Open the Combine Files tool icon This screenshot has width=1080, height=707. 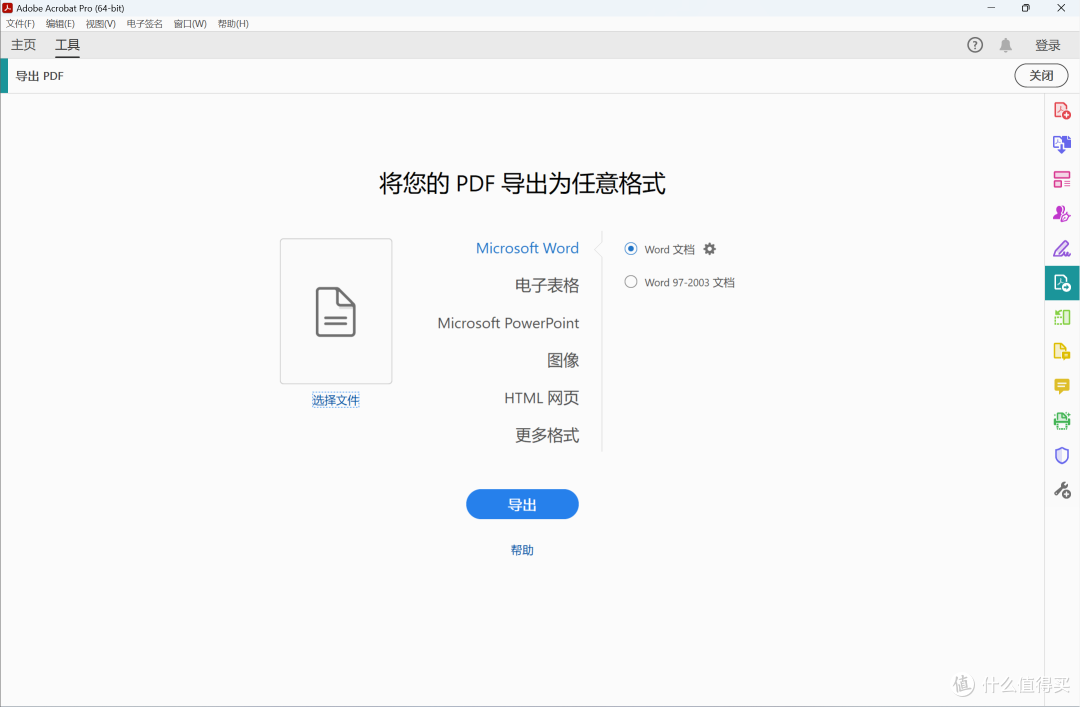[1061, 145]
